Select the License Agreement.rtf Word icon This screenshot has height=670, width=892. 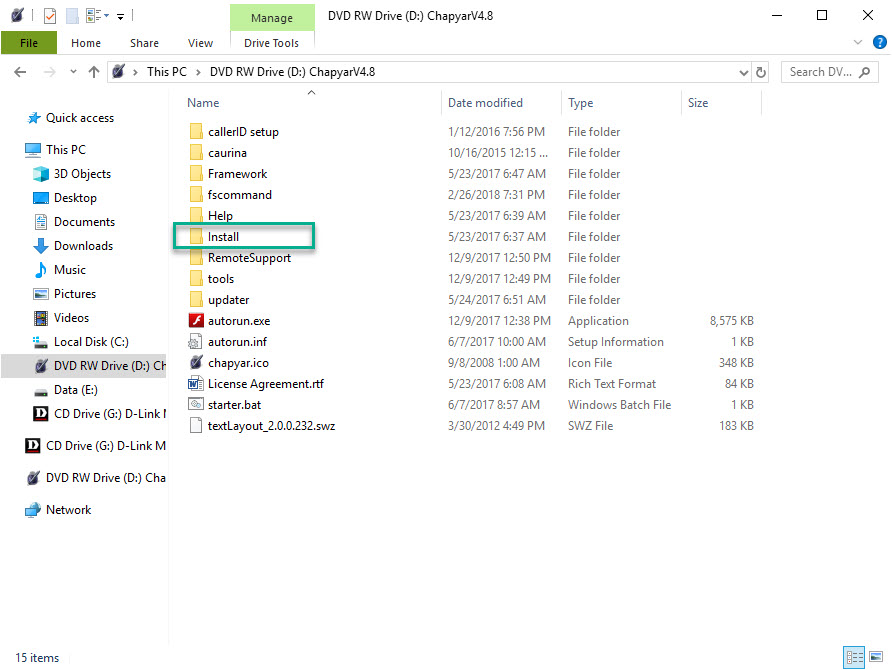196,384
